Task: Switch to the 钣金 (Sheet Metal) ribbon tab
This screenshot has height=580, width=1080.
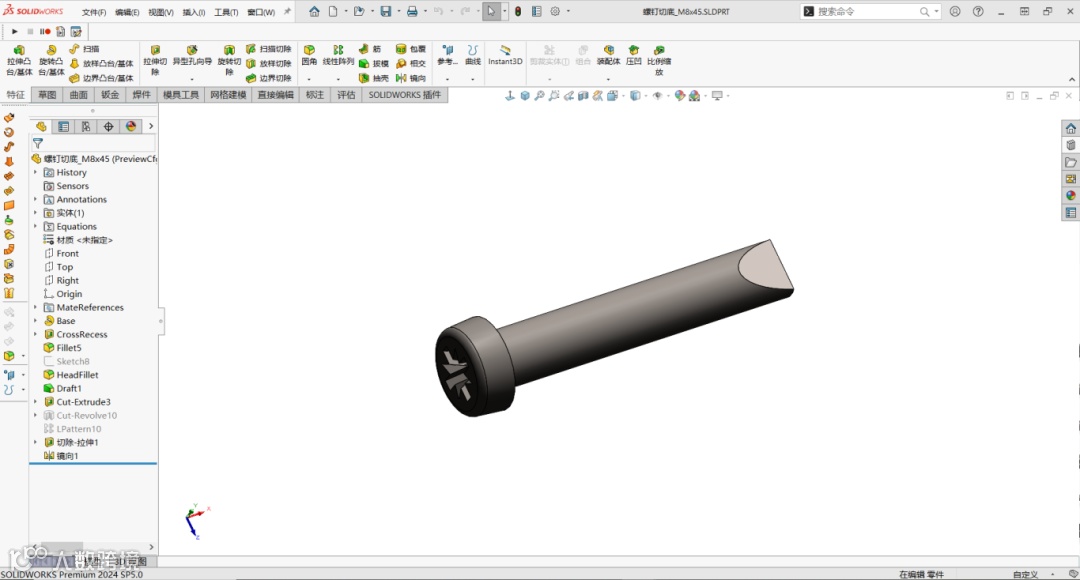Action: click(x=110, y=95)
